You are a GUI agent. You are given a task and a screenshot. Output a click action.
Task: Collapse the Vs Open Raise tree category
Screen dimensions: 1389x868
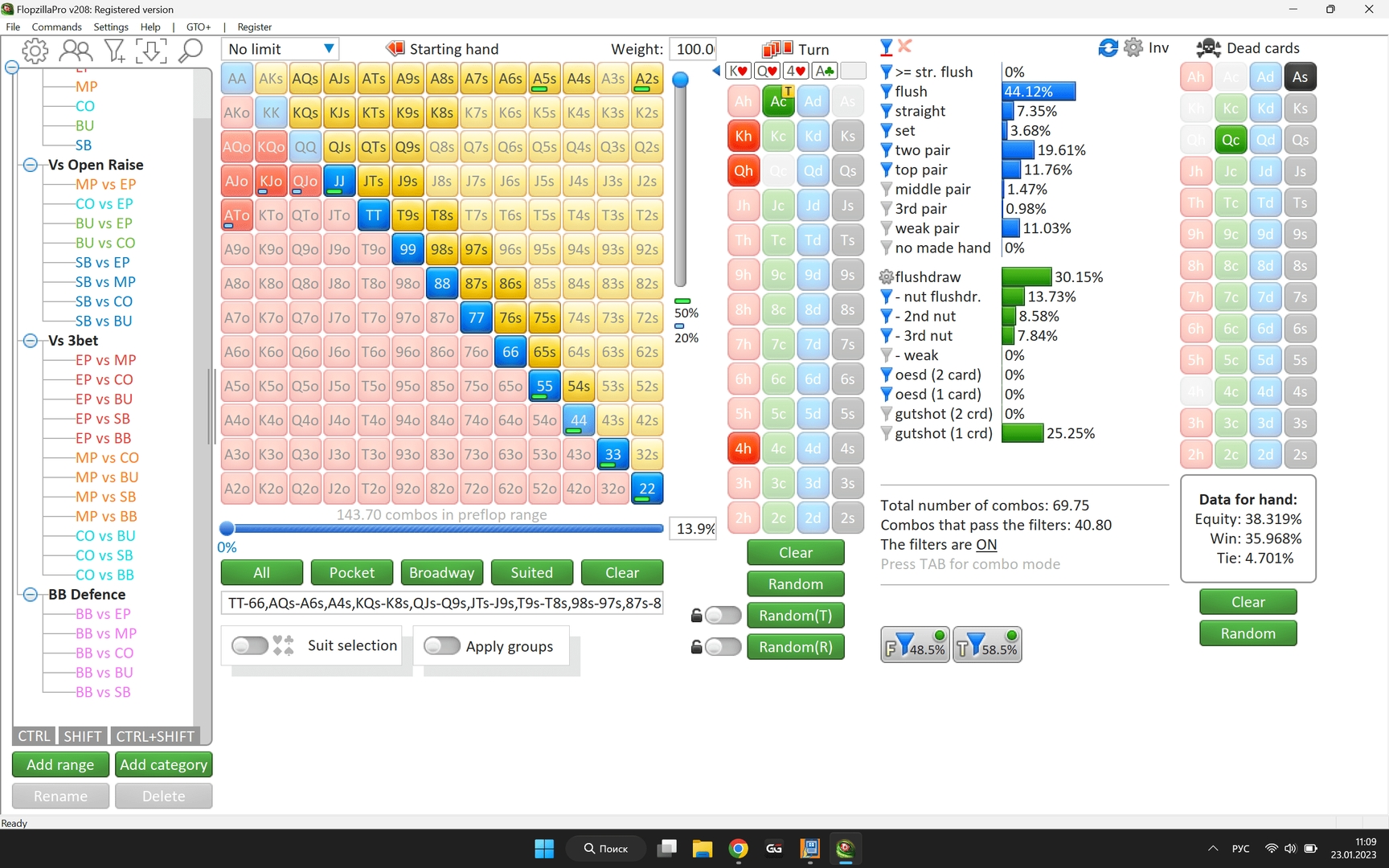point(31,165)
